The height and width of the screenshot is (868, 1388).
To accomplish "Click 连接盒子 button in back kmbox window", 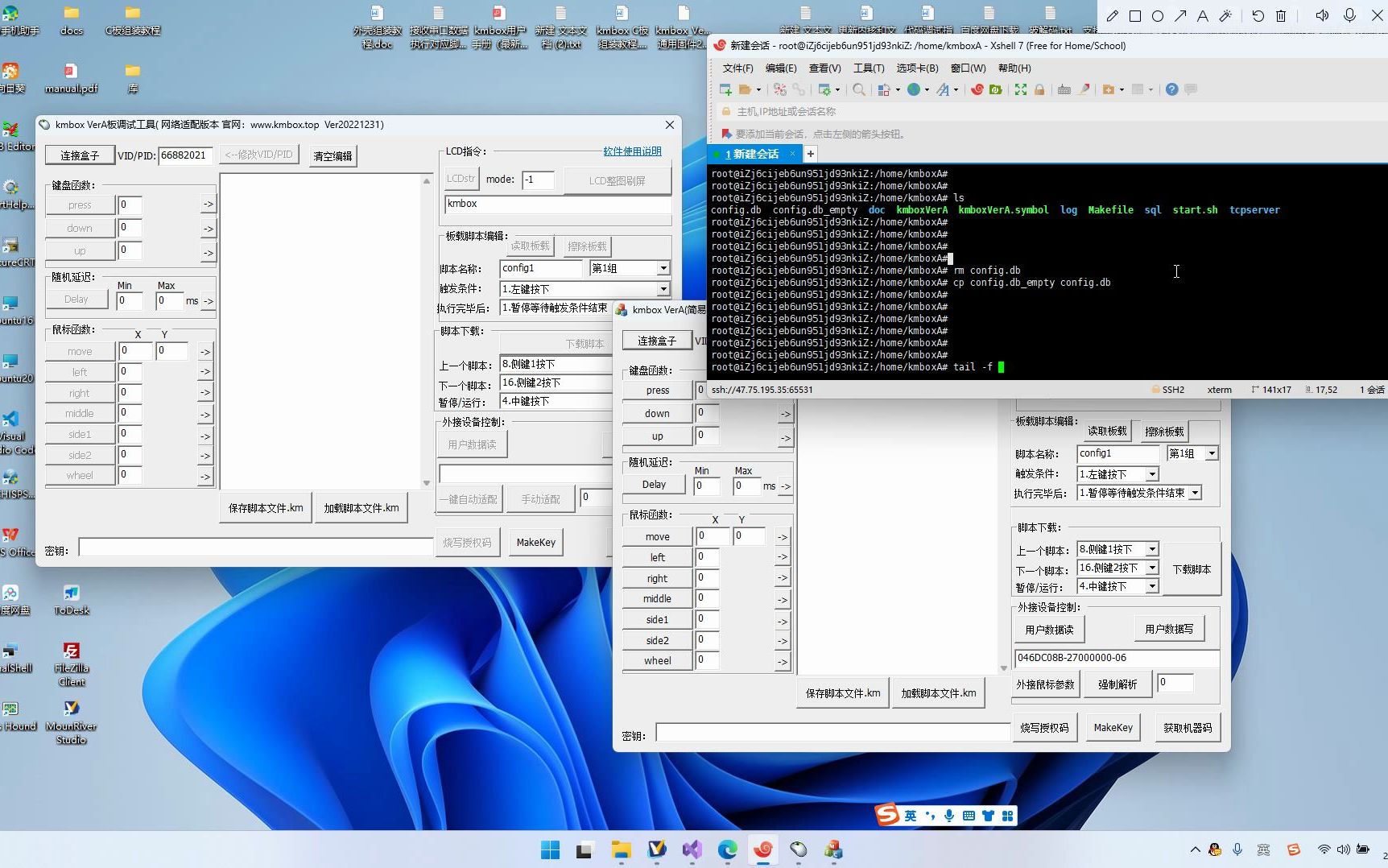I will pos(80,155).
